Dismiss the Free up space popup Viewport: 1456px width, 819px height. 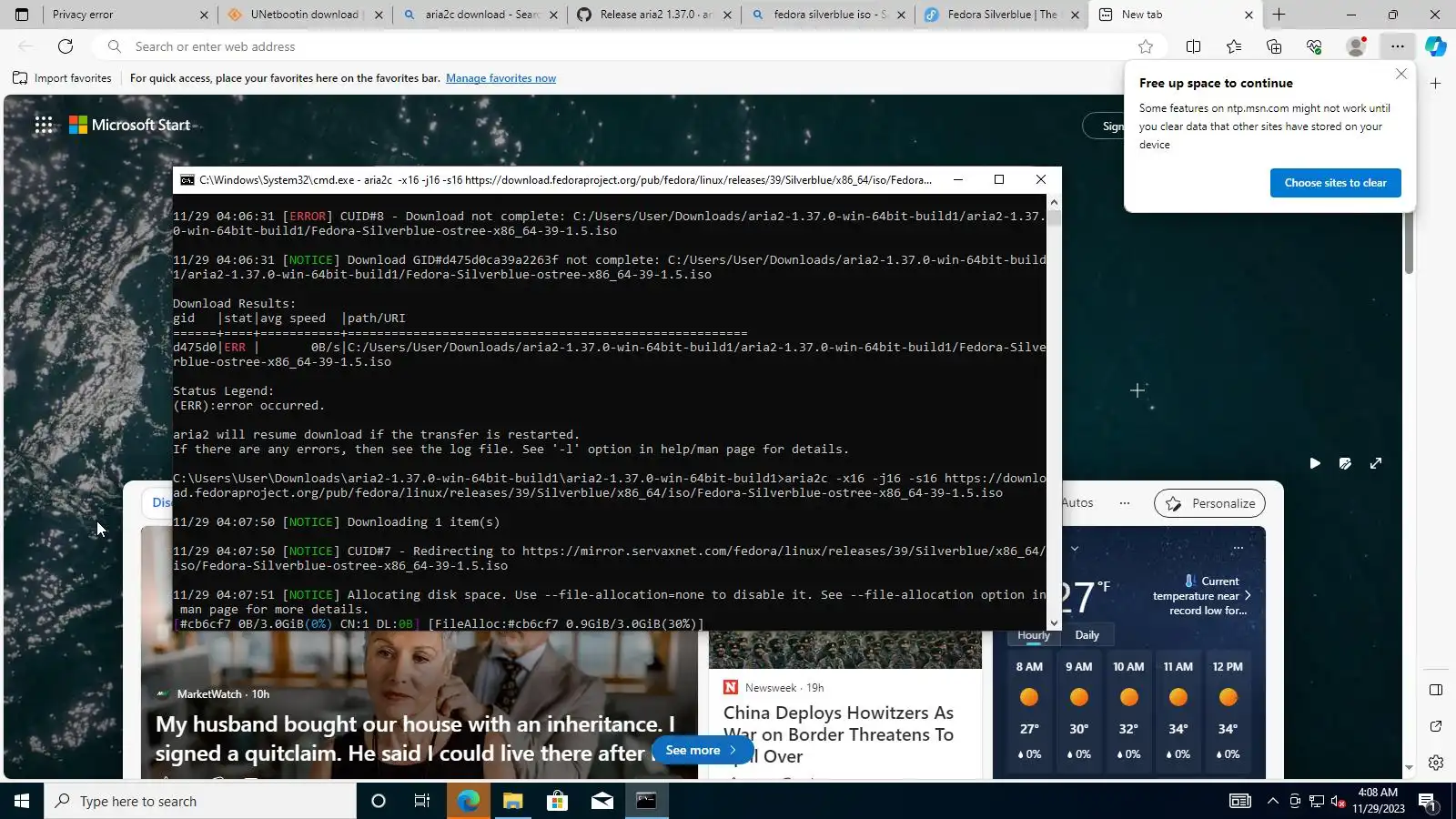point(1401,74)
